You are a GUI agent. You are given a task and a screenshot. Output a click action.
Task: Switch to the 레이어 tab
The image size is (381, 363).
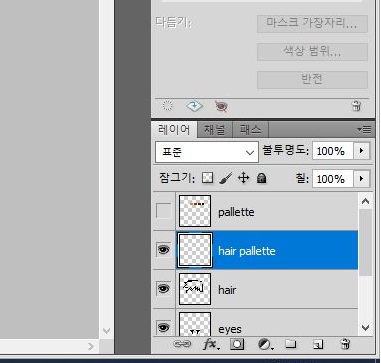174,129
